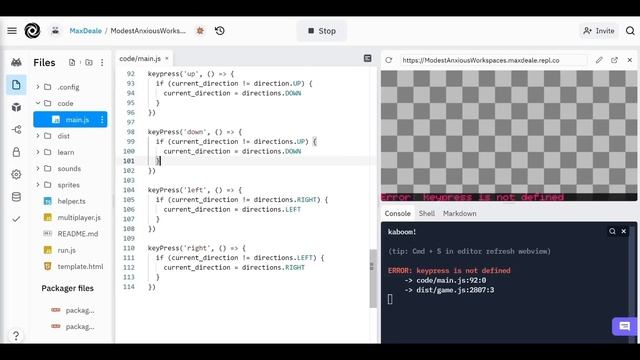Open template.html file
The width and height of the screenshot is (640, 360).
tap(80, 267)
